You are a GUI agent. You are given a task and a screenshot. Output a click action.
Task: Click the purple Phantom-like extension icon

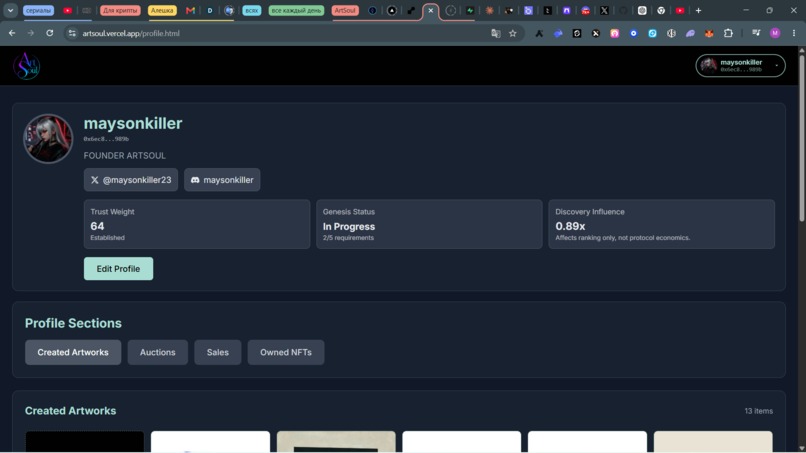point(690,33)
